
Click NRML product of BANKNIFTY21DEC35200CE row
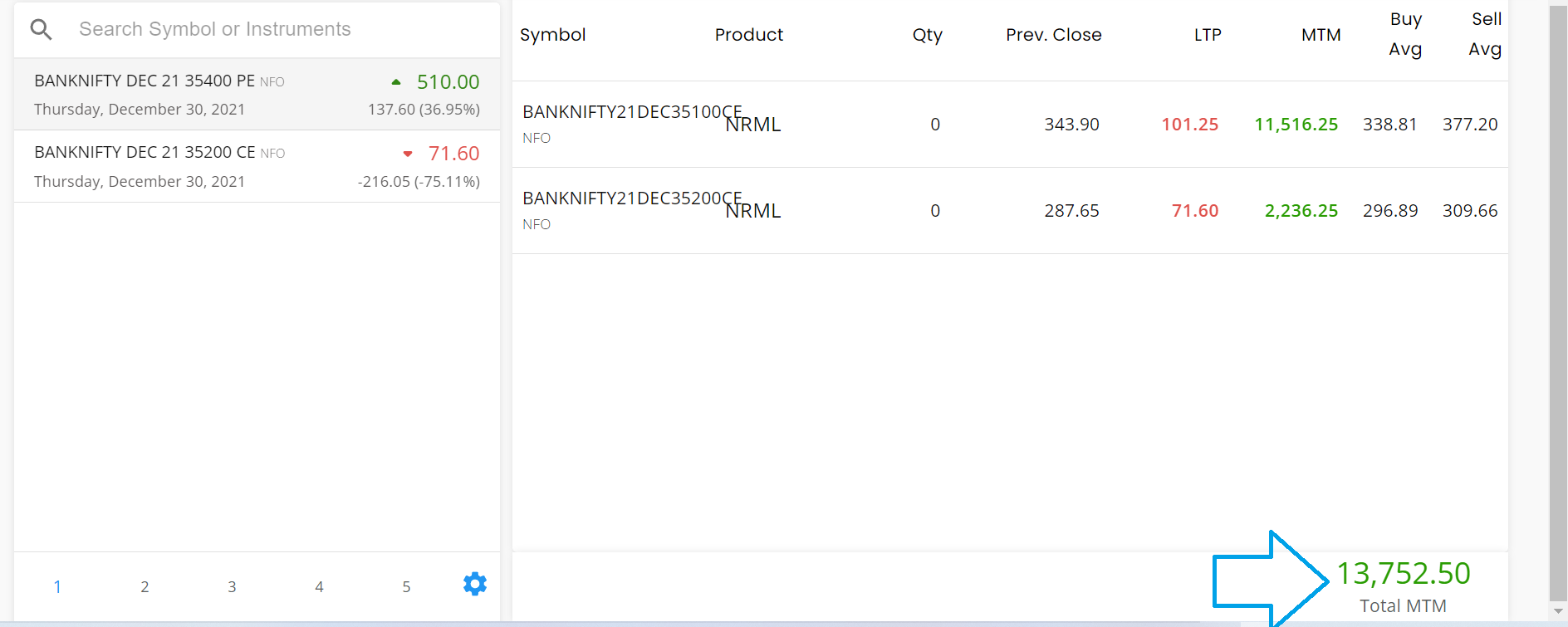[x=753, y=211]
